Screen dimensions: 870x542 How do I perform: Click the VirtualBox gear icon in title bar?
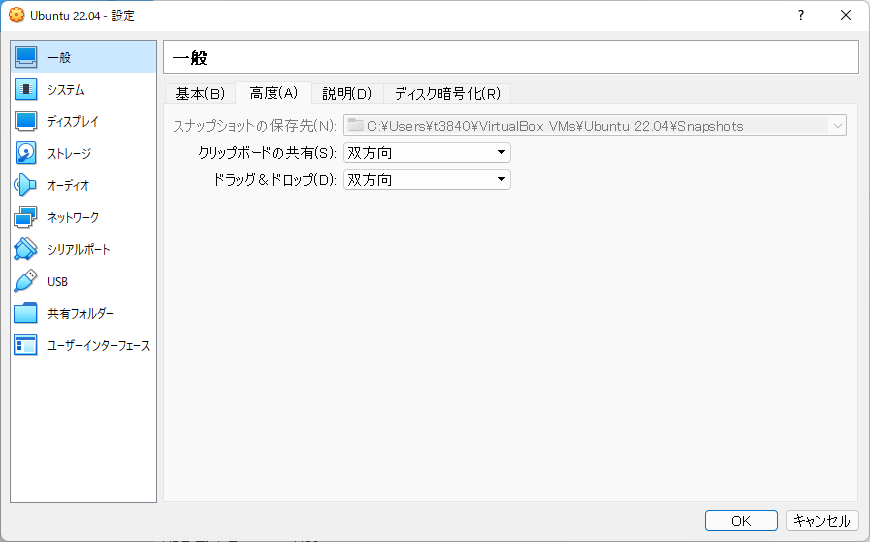point(17,15)
